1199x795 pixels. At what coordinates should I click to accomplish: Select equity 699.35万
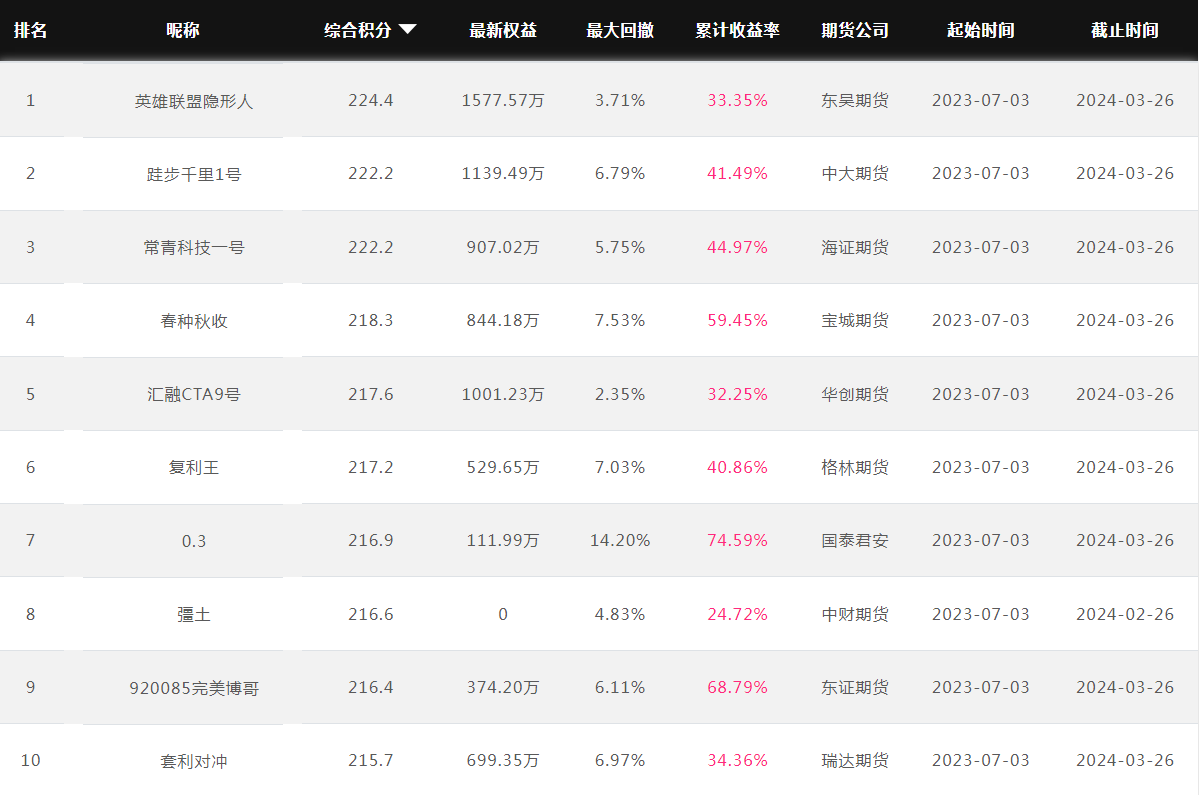pyautogui.click(x=502, y=761)
